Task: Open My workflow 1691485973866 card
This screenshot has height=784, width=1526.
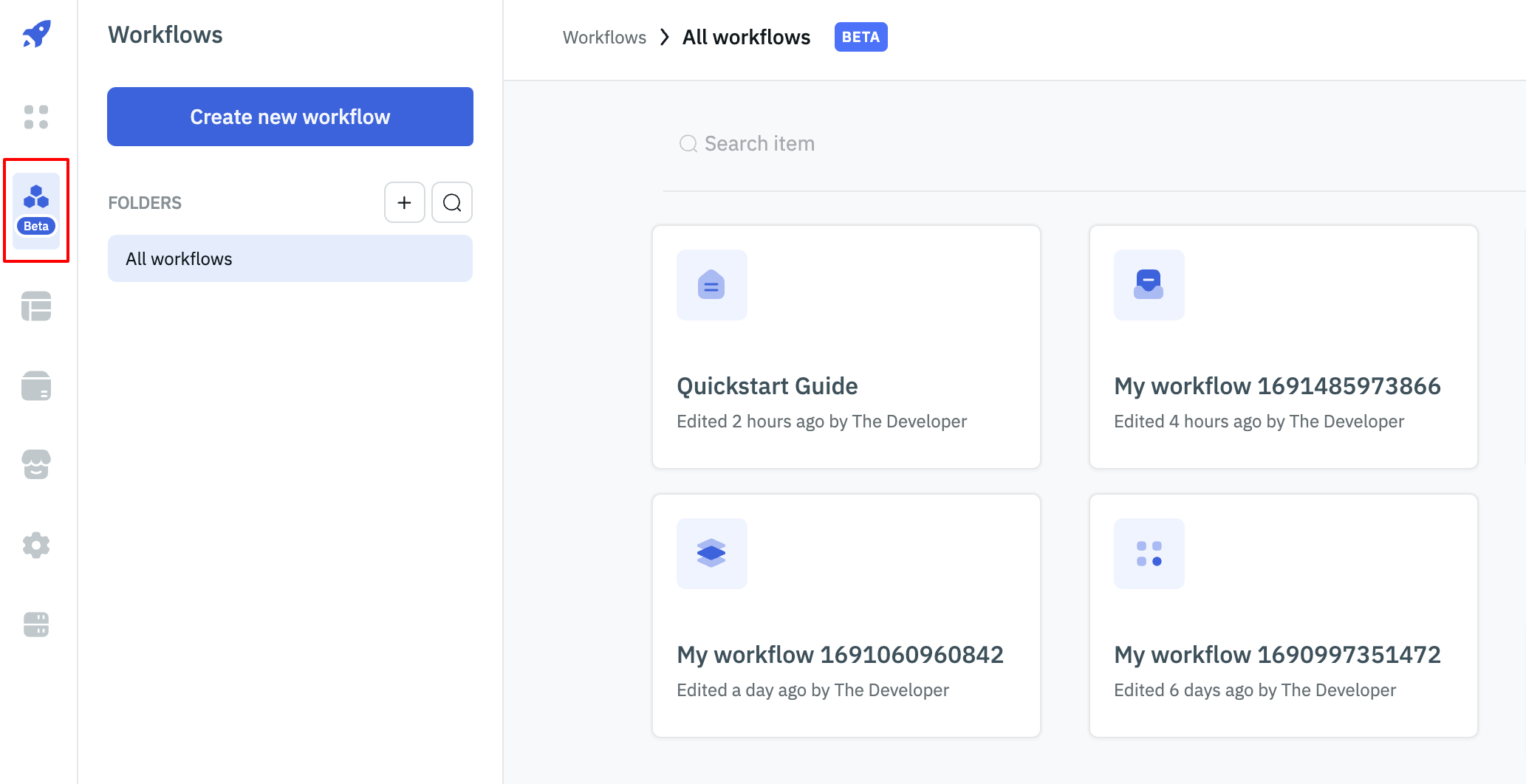Action: click(x=1283, y=347)
